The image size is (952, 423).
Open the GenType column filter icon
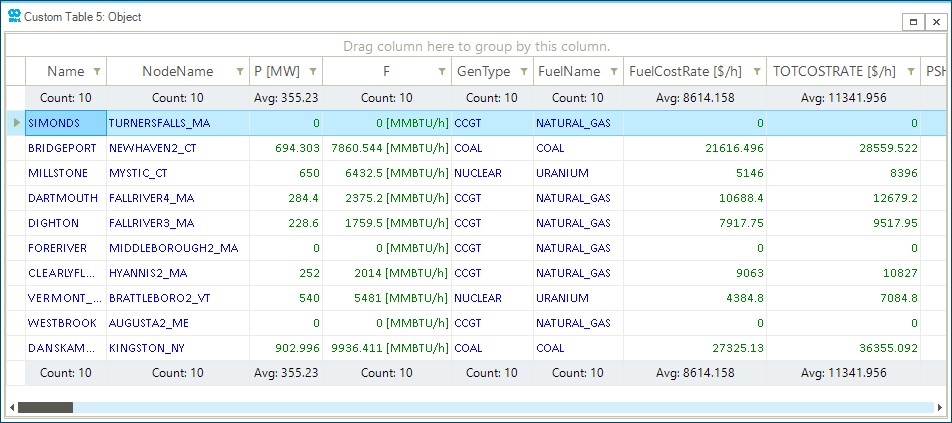coord(523,72)
